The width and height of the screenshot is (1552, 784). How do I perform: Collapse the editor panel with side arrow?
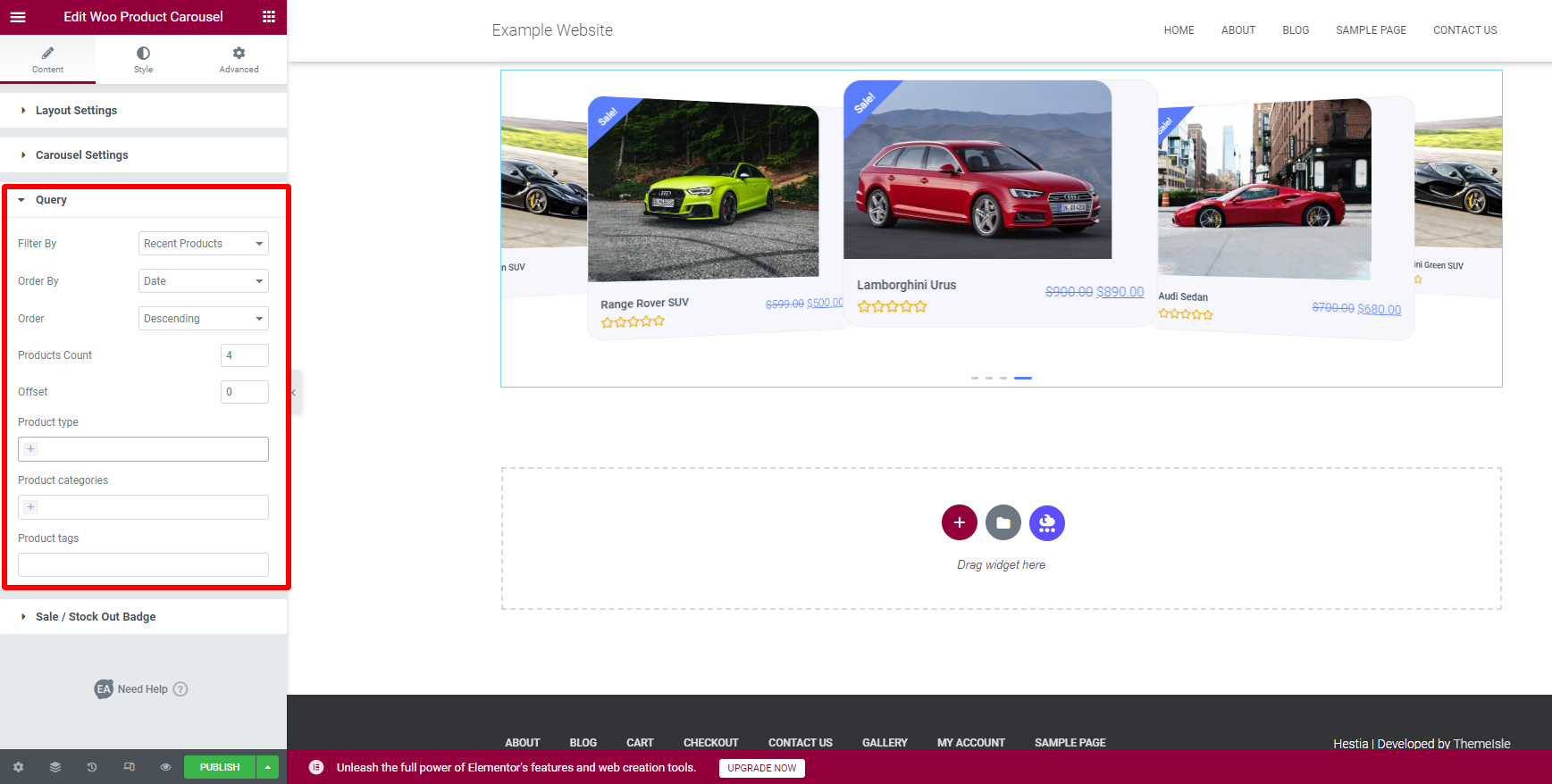pos(294,393)
